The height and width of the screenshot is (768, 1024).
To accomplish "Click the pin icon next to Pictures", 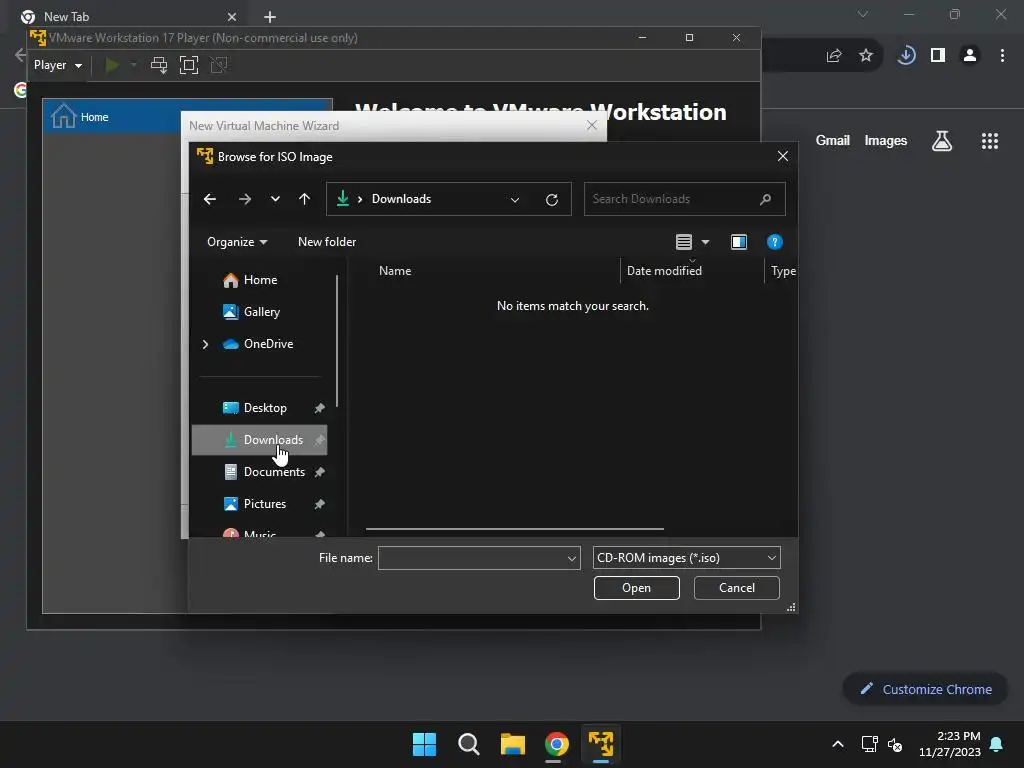I will pos(319,504).
